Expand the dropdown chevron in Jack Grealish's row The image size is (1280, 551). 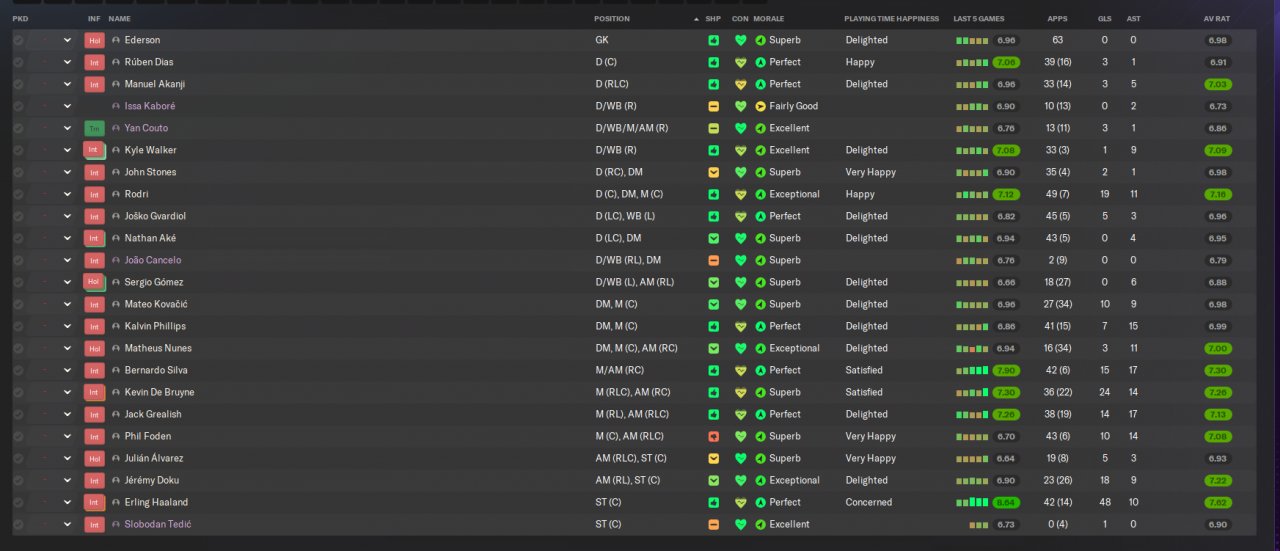[68, 414]
